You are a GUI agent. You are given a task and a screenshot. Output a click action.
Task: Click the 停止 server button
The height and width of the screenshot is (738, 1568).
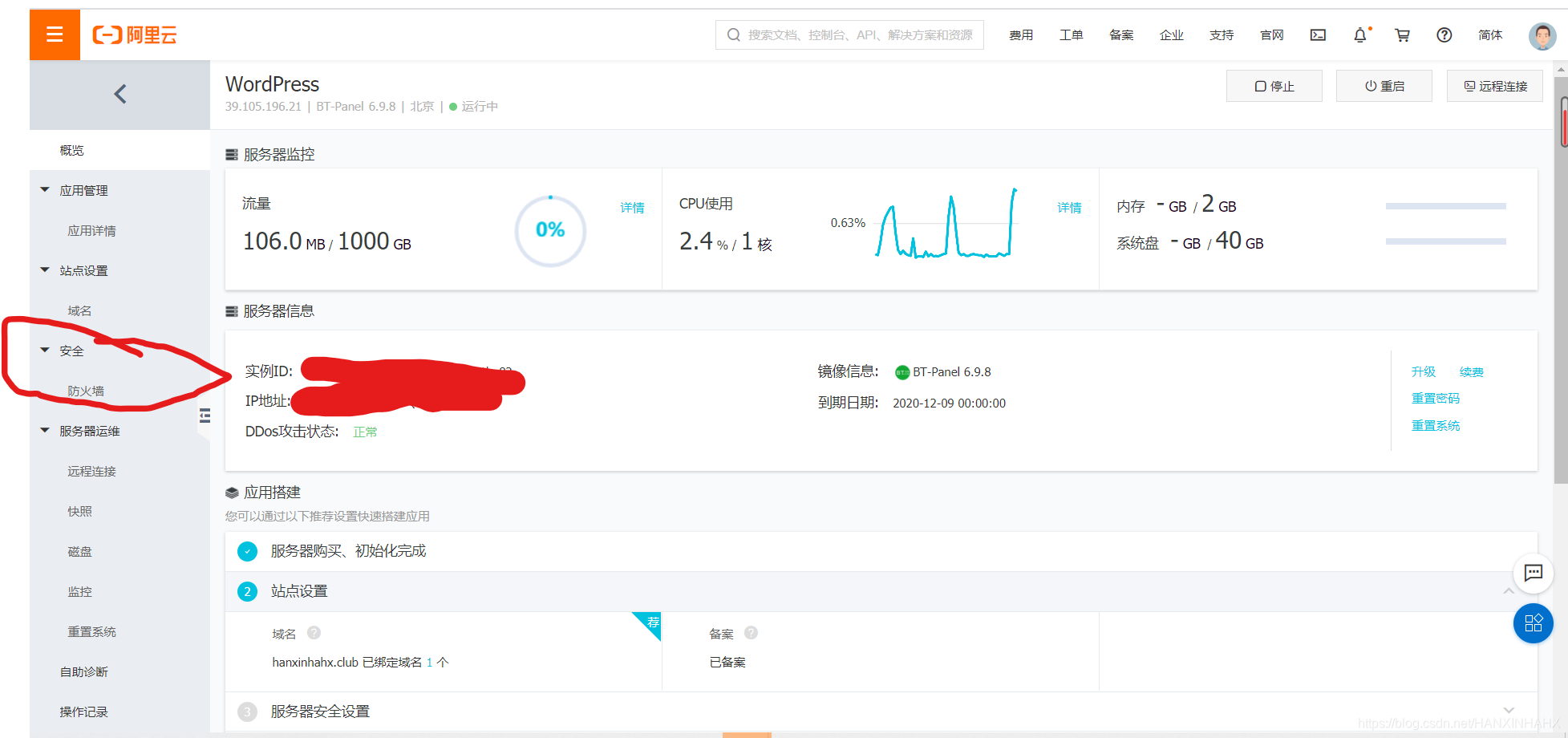(1274, 86)
